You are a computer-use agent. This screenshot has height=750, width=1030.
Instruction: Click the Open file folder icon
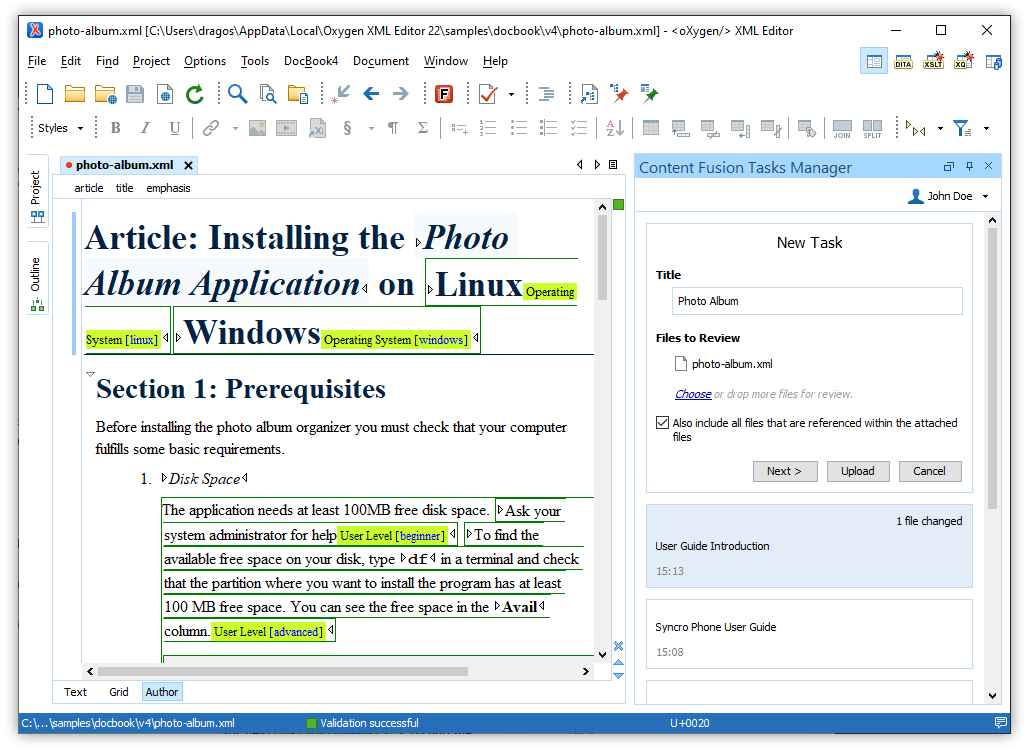pos(74,94)
